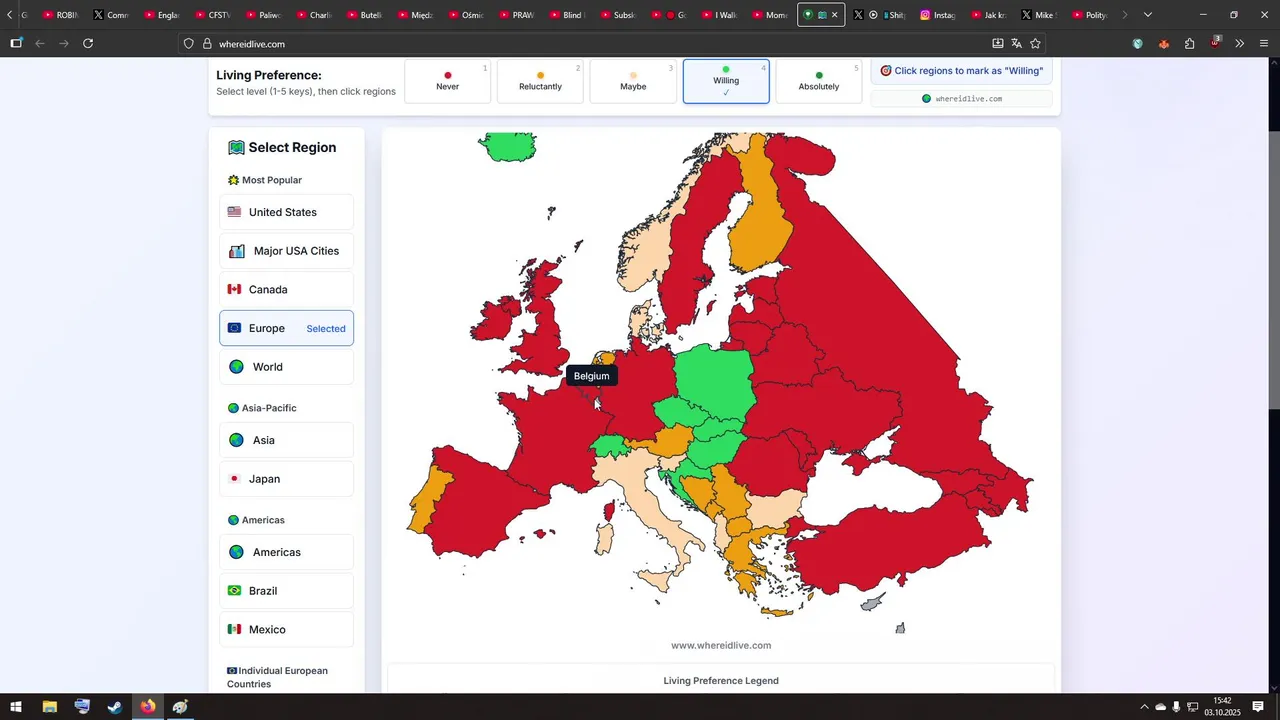
Task: Open uBlock Origin icon with badge 3
Action: (x=1215, y=43)
